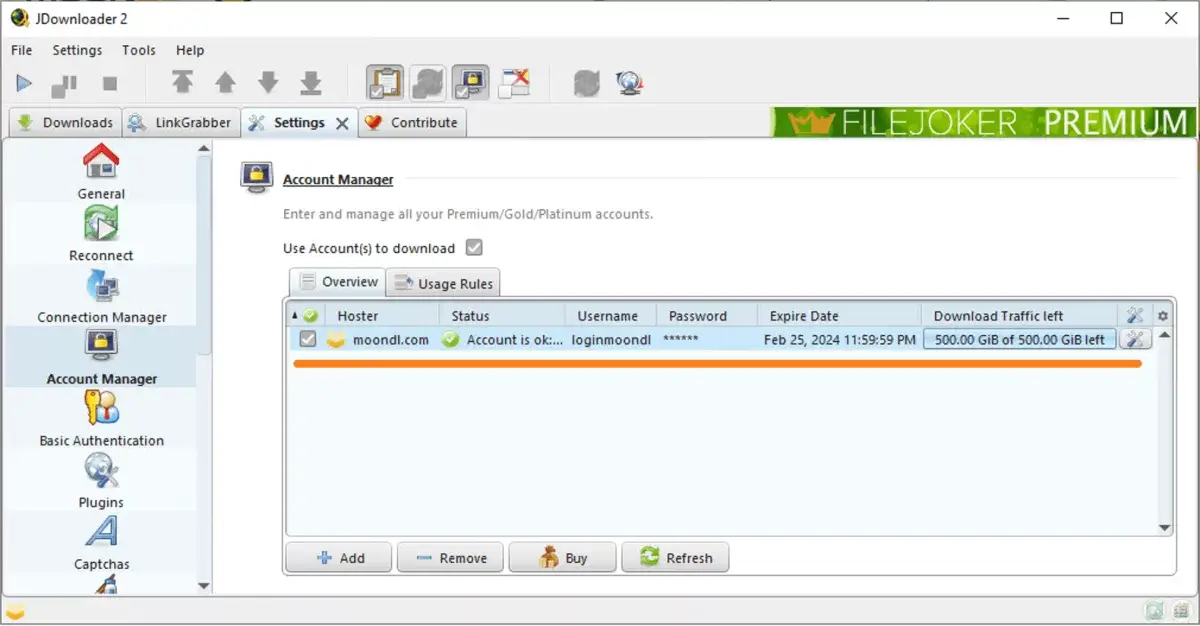The height and width of the screenshot is (626, 1200).
Task: Sort accounts by Password column header
Action: 707,315
